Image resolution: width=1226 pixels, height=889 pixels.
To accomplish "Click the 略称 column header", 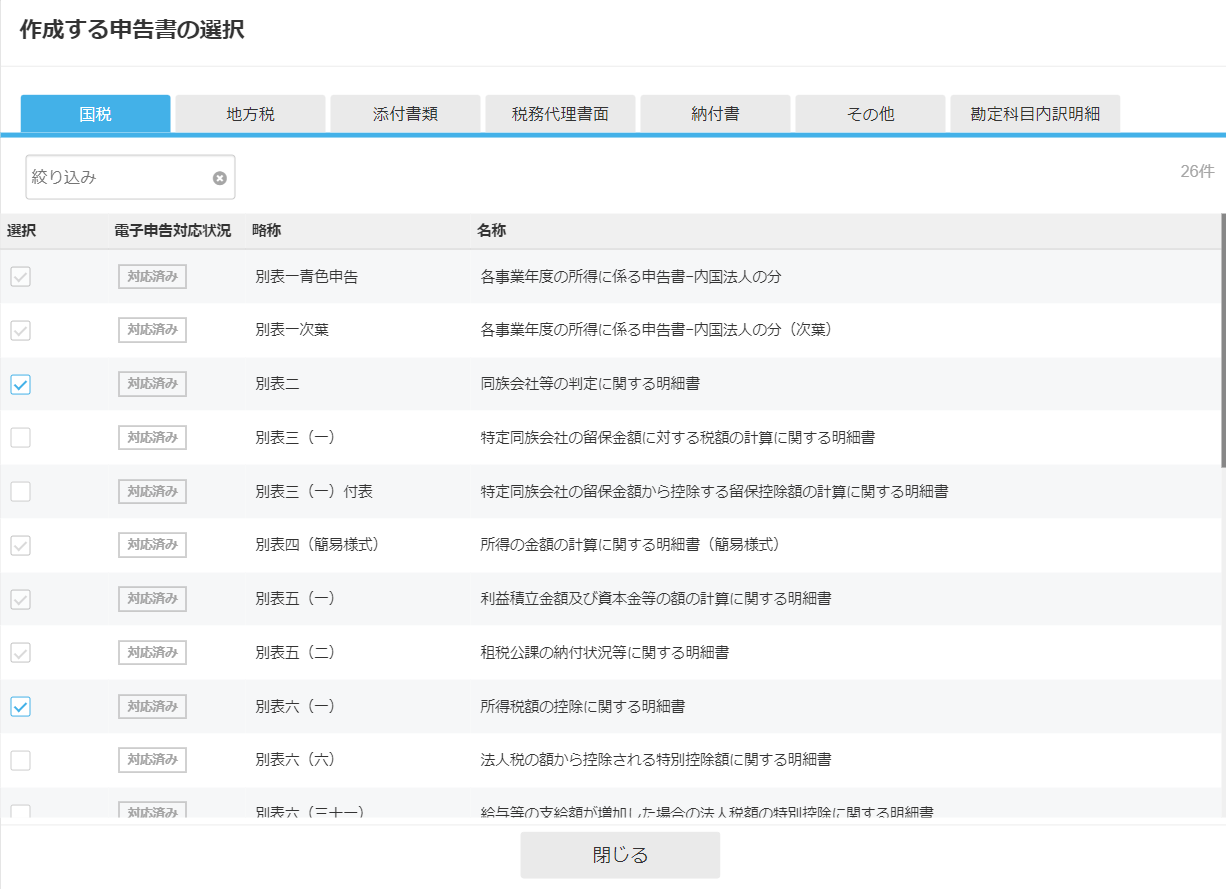I will [x=267, y=231].
